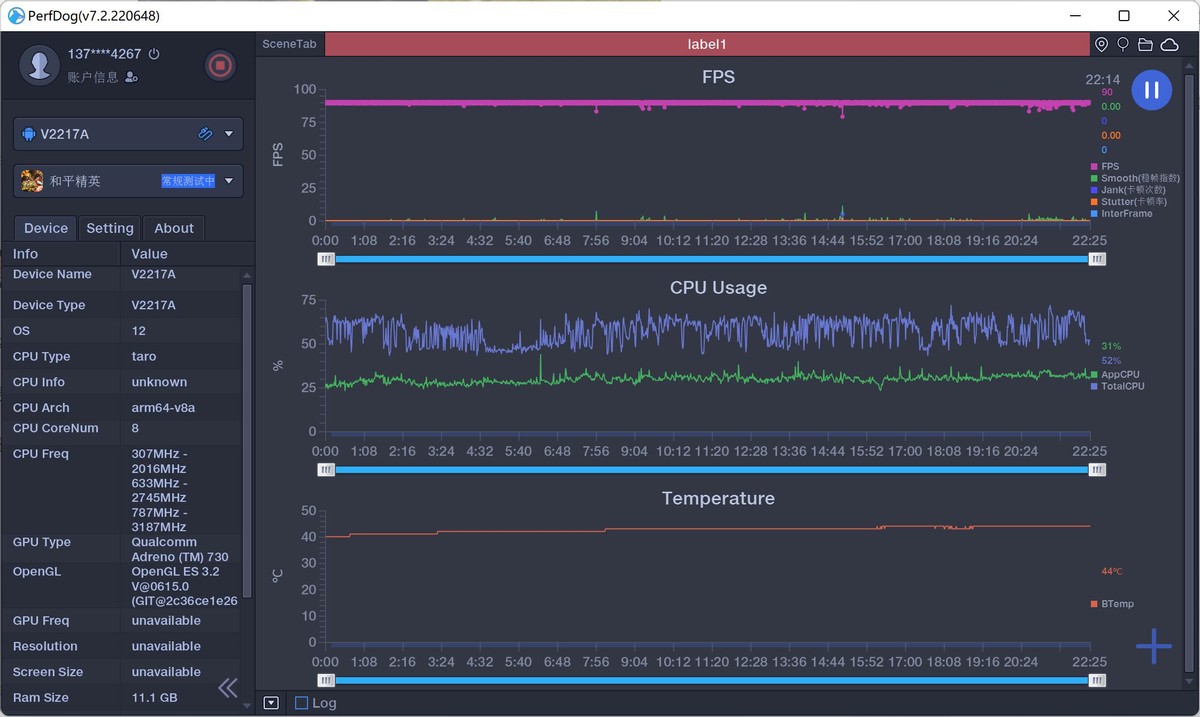
Task: Click the blue plus add-chart icon
Action: click(x=1153, y=647)
